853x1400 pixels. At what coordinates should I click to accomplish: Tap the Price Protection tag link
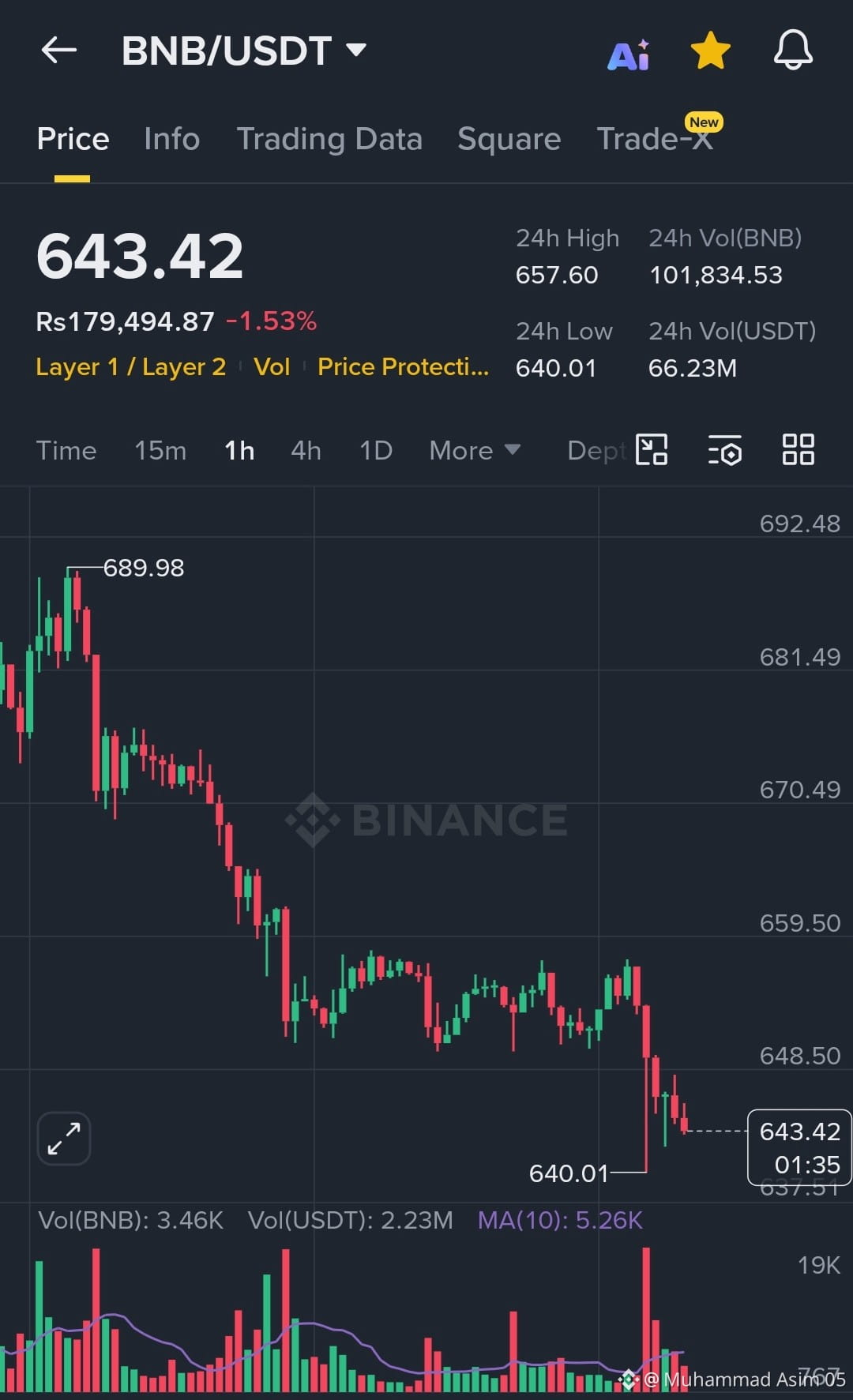click(404, 367)
